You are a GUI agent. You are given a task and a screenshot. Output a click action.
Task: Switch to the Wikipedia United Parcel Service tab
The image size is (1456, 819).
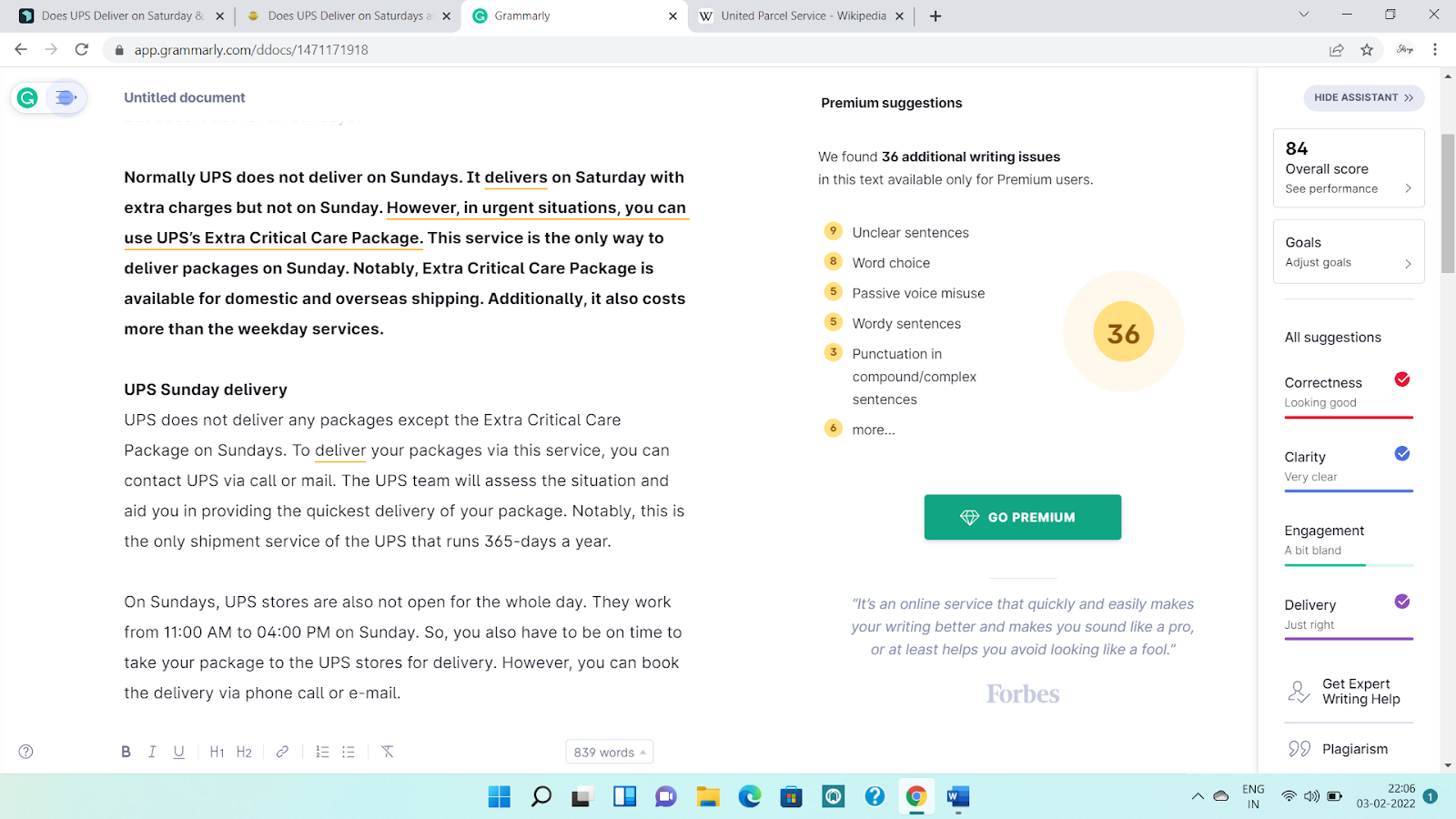pos(802,15)
